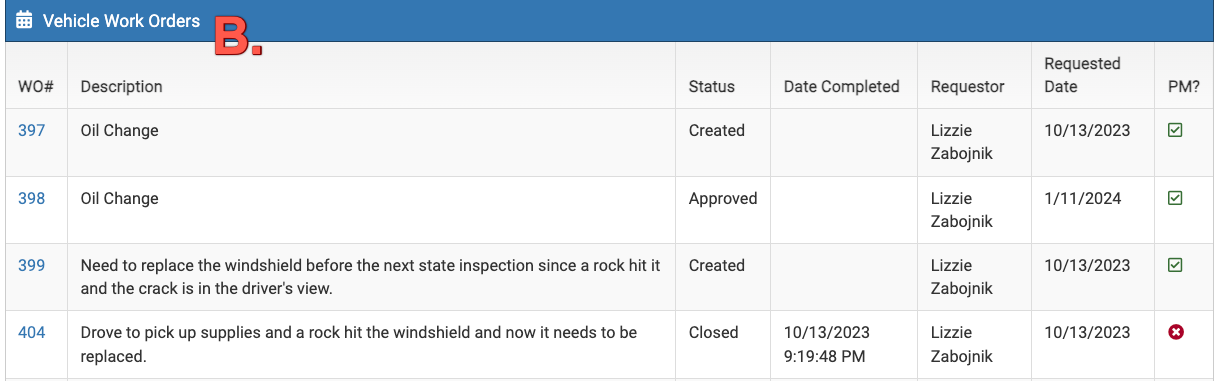Select the Closed status cell of WO 404
The width and height of the screenshot is (1218, 381).
click(x=713, y=332)
